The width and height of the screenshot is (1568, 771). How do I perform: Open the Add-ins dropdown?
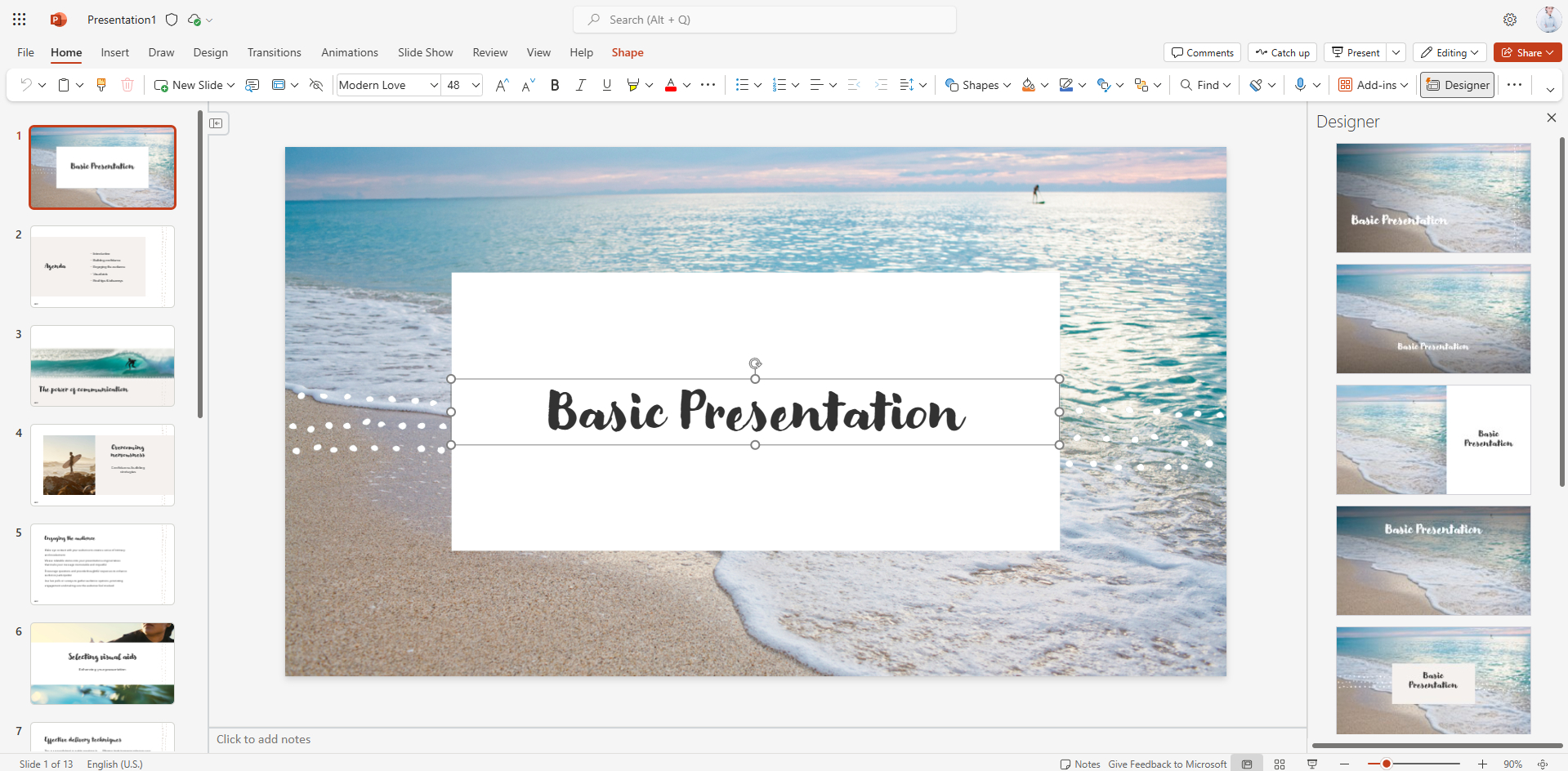pos(1373,85)
